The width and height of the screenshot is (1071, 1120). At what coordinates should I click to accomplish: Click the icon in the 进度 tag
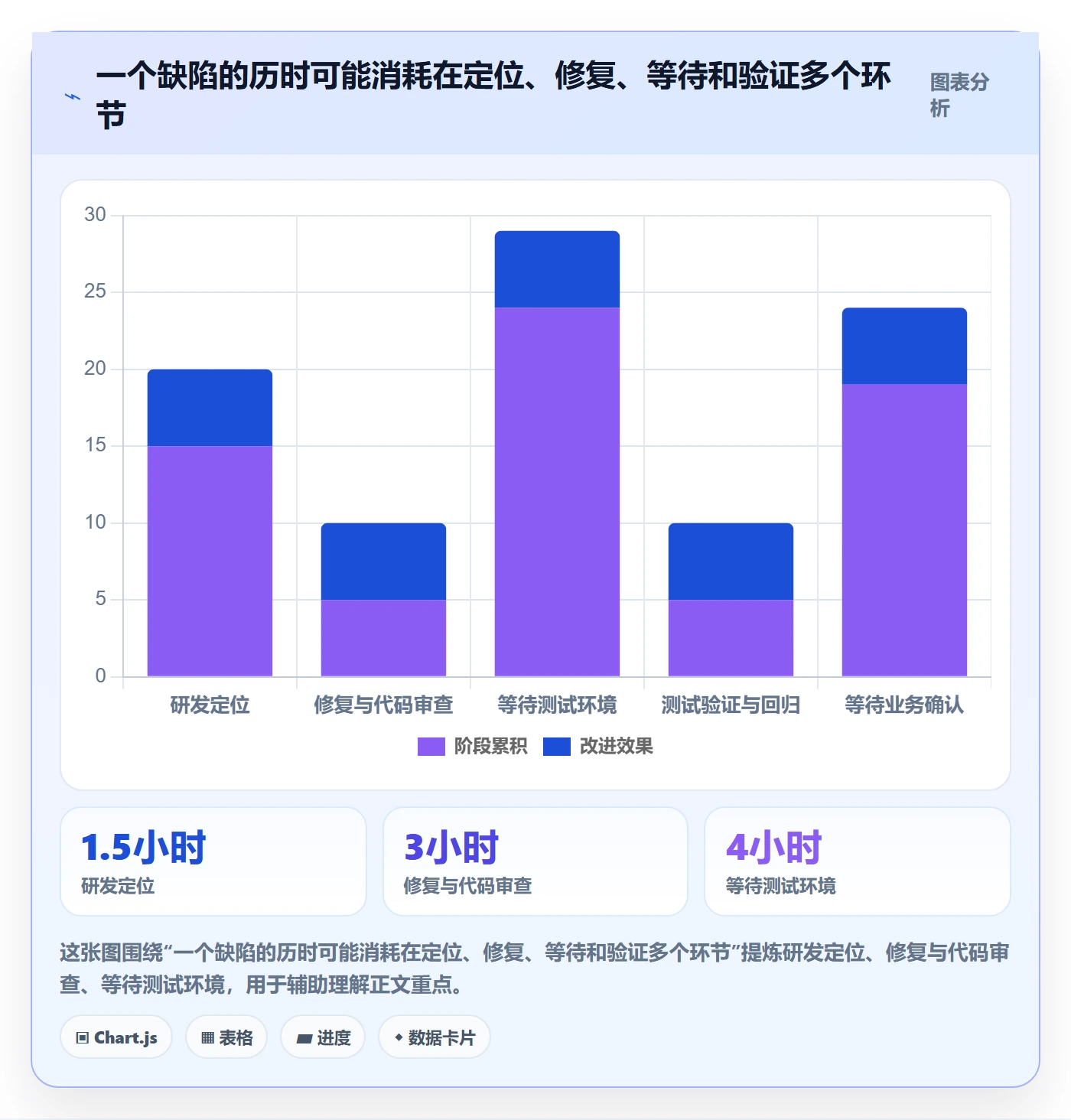tap(304, 1039)
